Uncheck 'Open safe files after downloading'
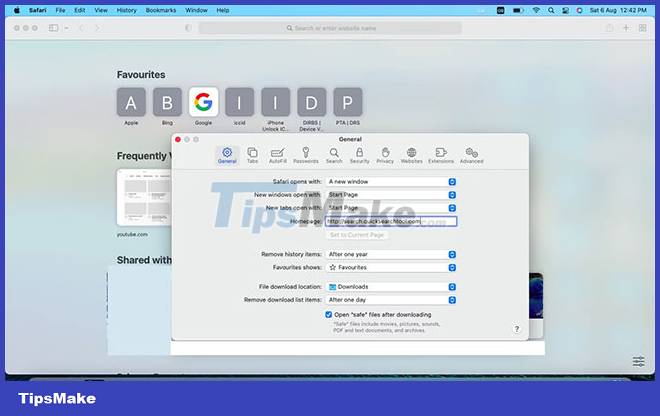This screenshot has height=416, width=660. [328, 315]
